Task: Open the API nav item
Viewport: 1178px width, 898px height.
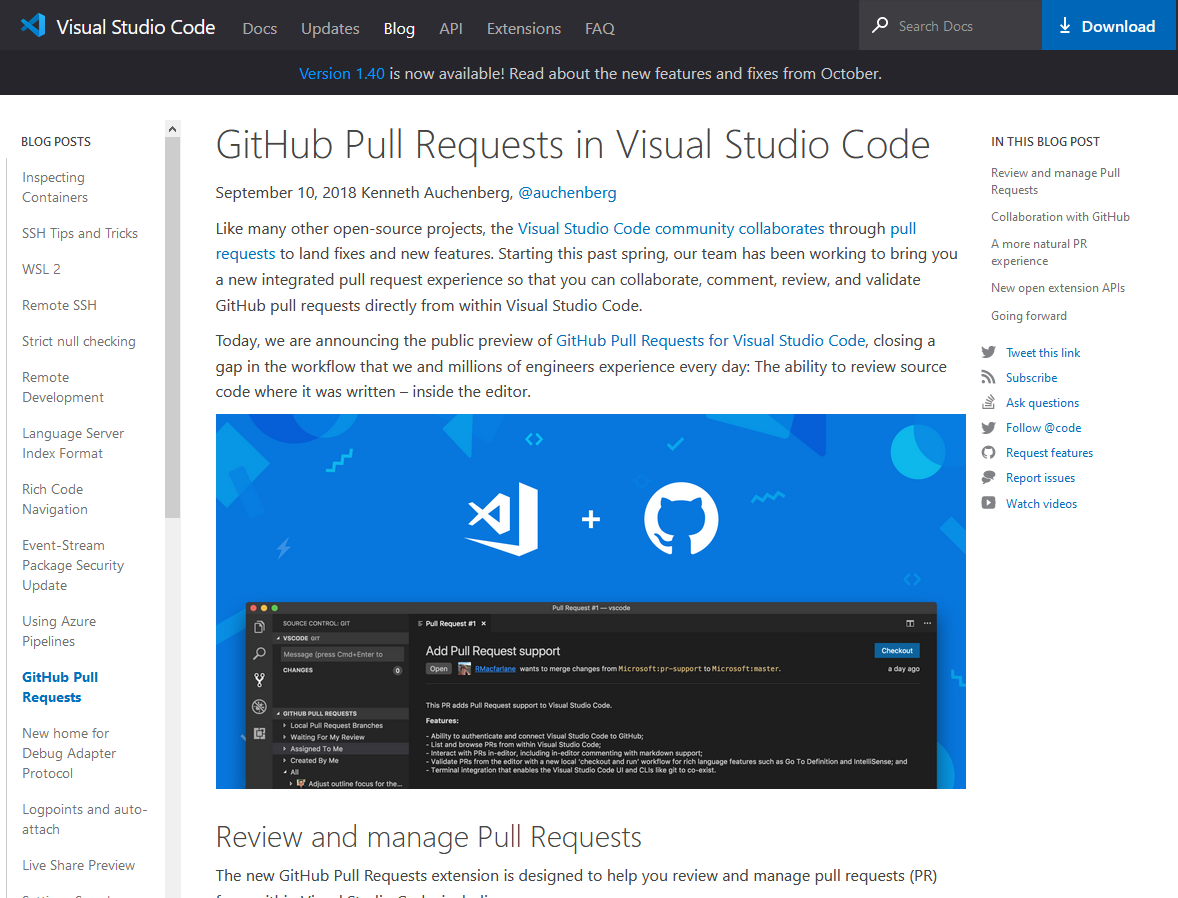Action: coord(451,29)
